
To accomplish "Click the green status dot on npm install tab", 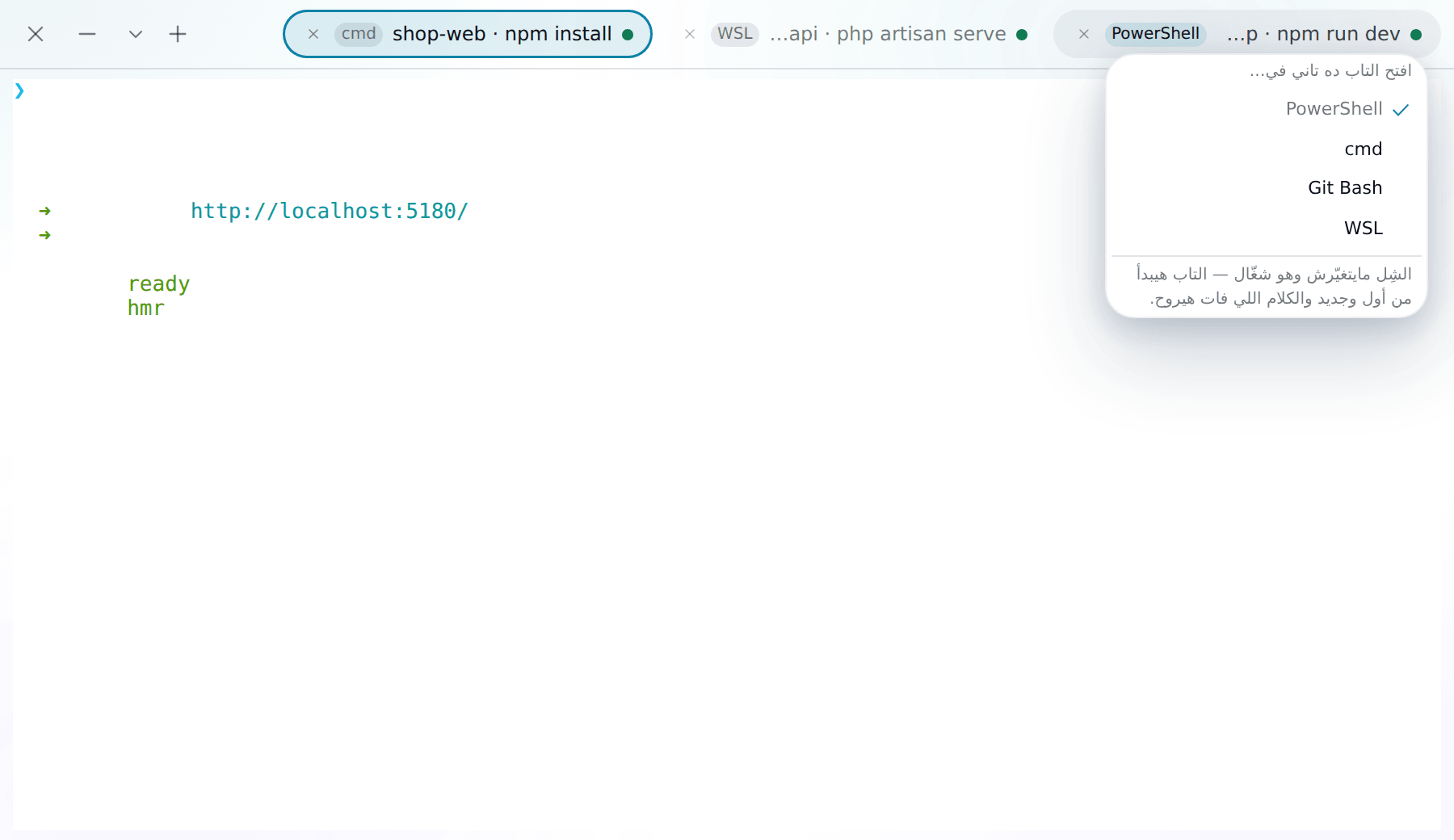I will tap(628, 35).
